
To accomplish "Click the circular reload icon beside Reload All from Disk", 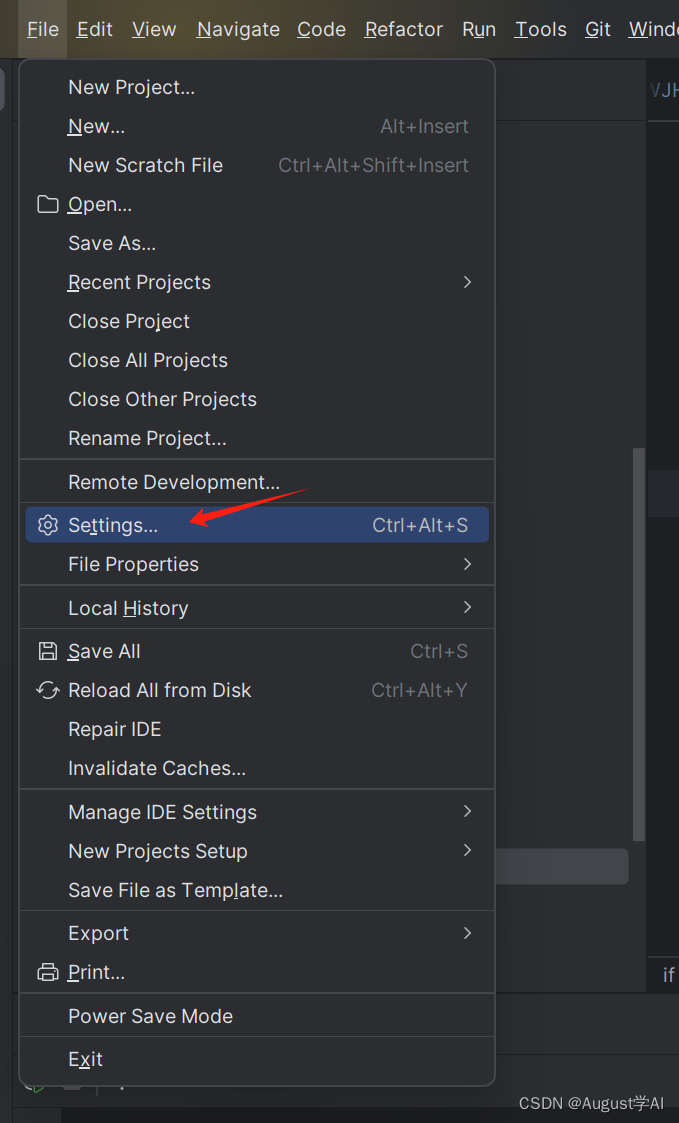I will (x=47, y=690).
